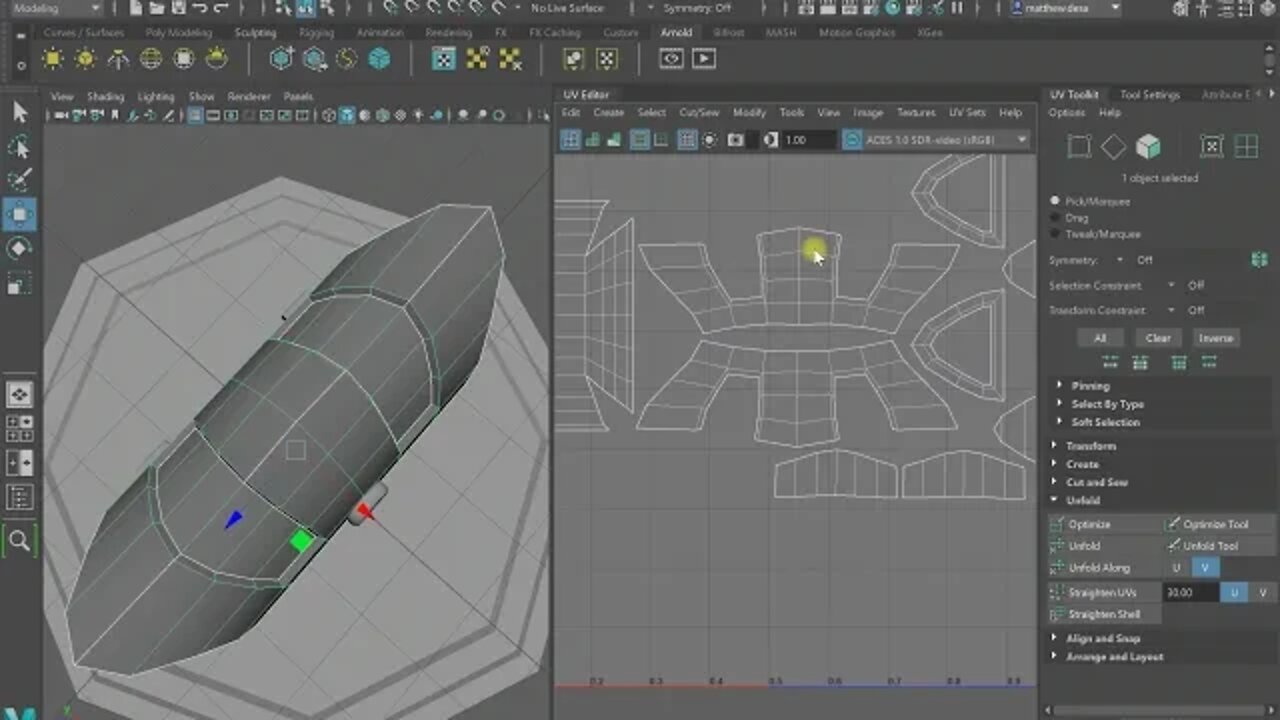Open the Arnold RenderView eye icon
This screenshot has height=720, width=1280.
(671, 59)
